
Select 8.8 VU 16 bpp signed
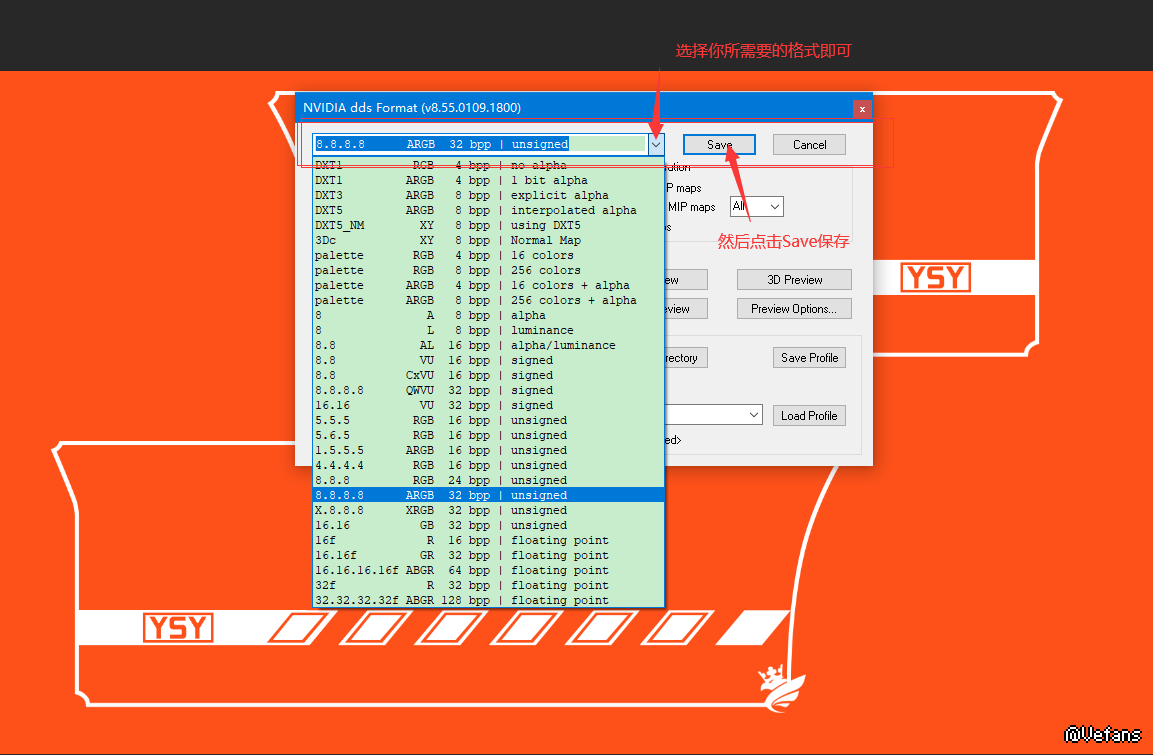tap(489, 360)
